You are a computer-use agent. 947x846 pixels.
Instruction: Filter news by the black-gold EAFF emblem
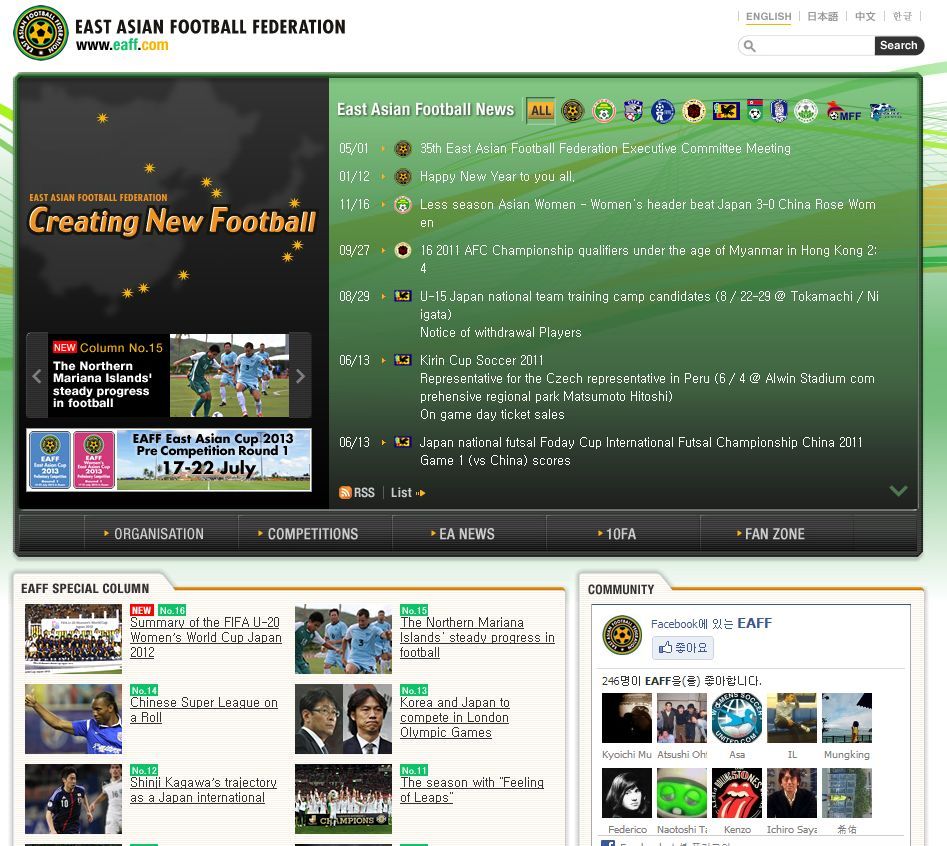[573, 111]
